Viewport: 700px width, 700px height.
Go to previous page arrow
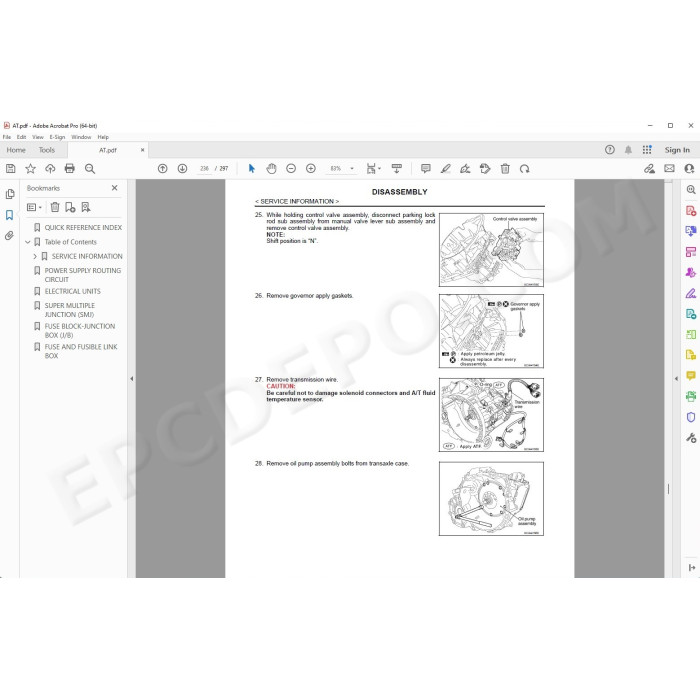(x=162, y=168)
